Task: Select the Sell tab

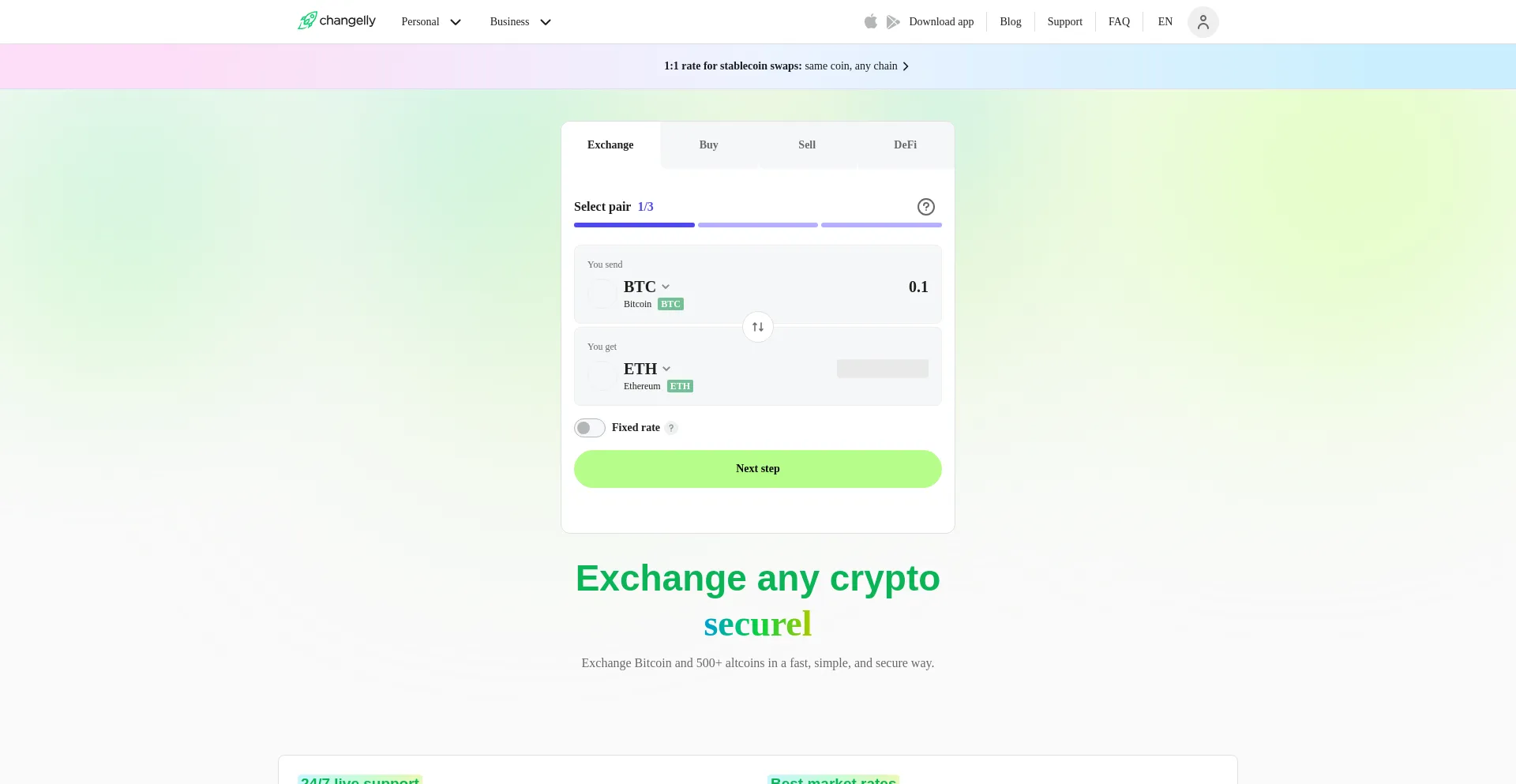Action: (807, 144)
